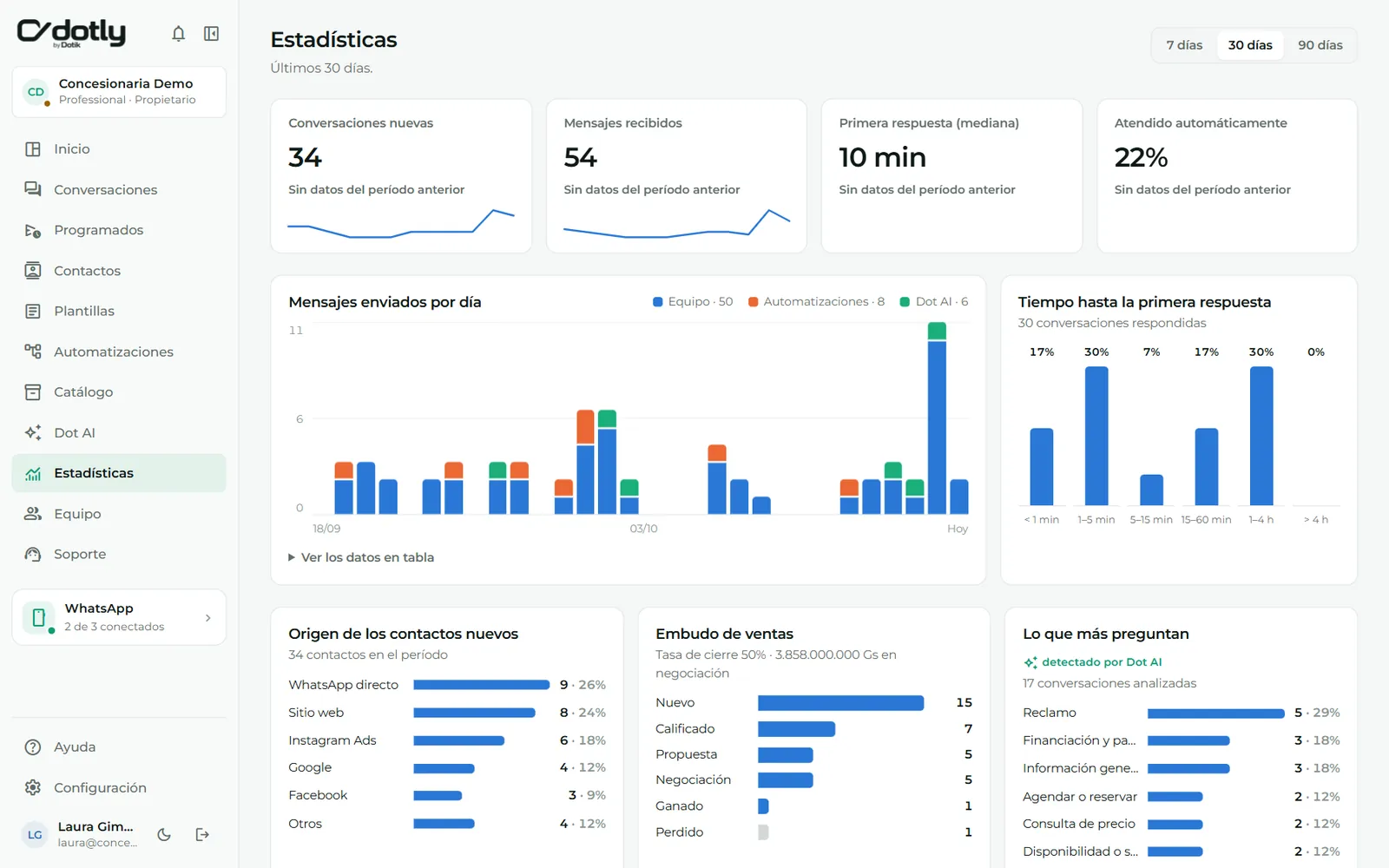Open Catálogo section
Viewport: 1389px width, 868px height.
[x=119, y=392]
